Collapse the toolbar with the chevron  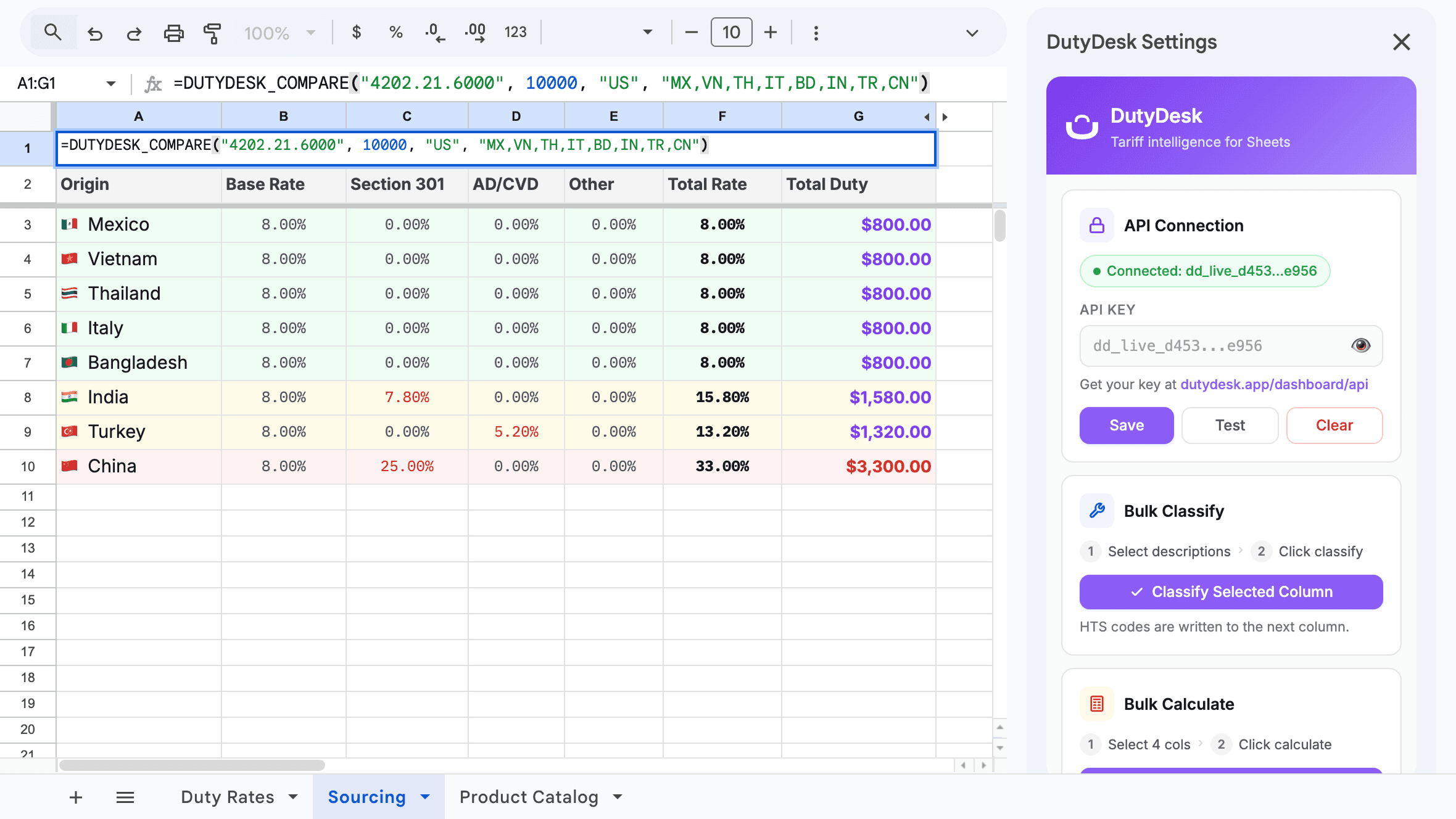coord(973,32)
